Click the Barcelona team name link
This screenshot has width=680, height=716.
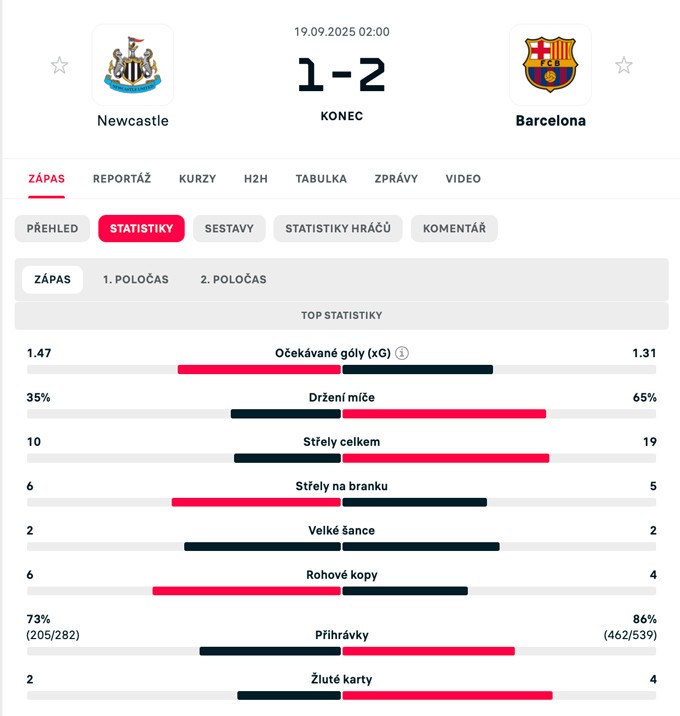click(x=550, y=121)
